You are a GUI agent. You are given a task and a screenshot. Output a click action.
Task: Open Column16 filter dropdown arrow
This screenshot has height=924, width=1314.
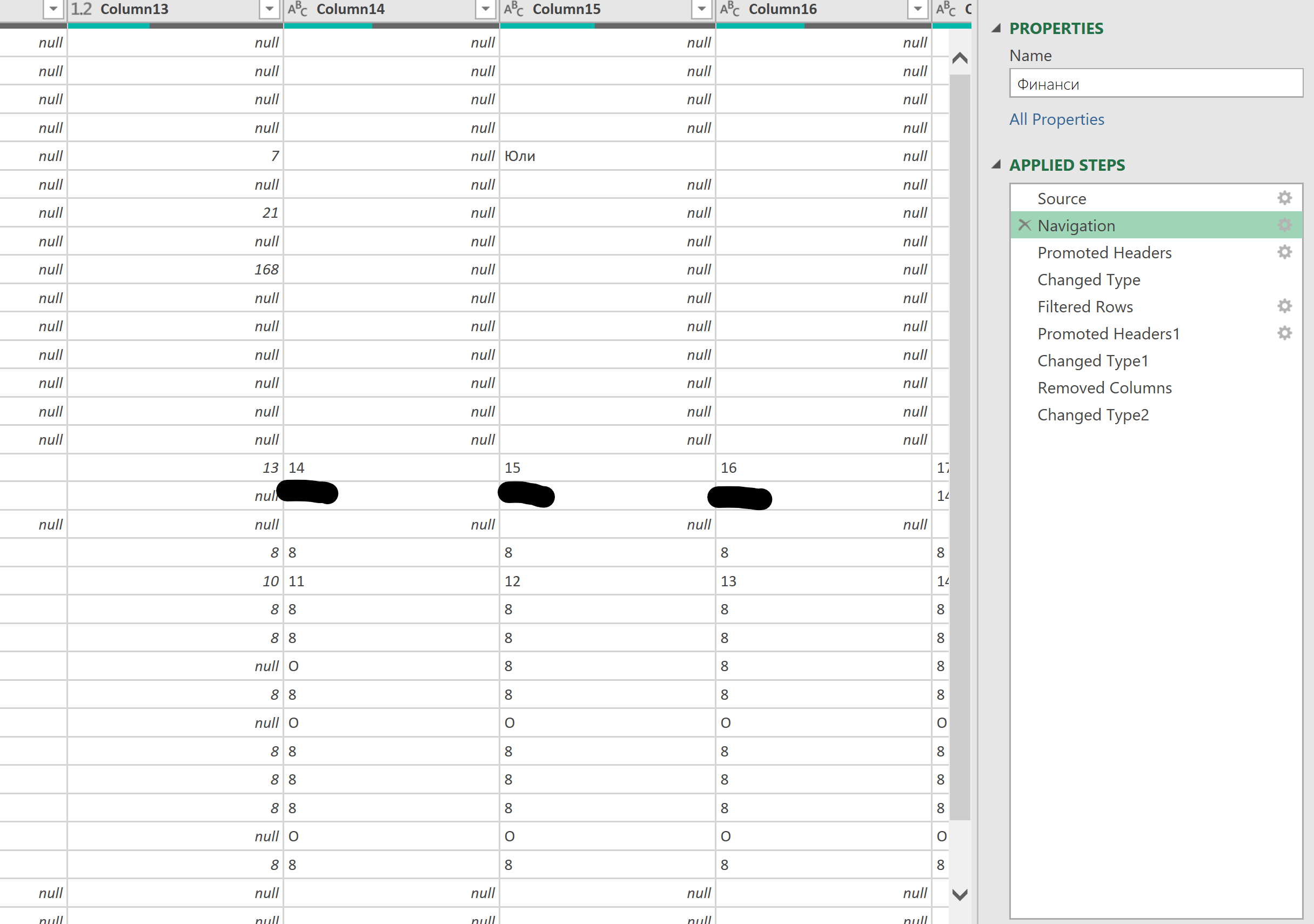click(x=917, y=9)
